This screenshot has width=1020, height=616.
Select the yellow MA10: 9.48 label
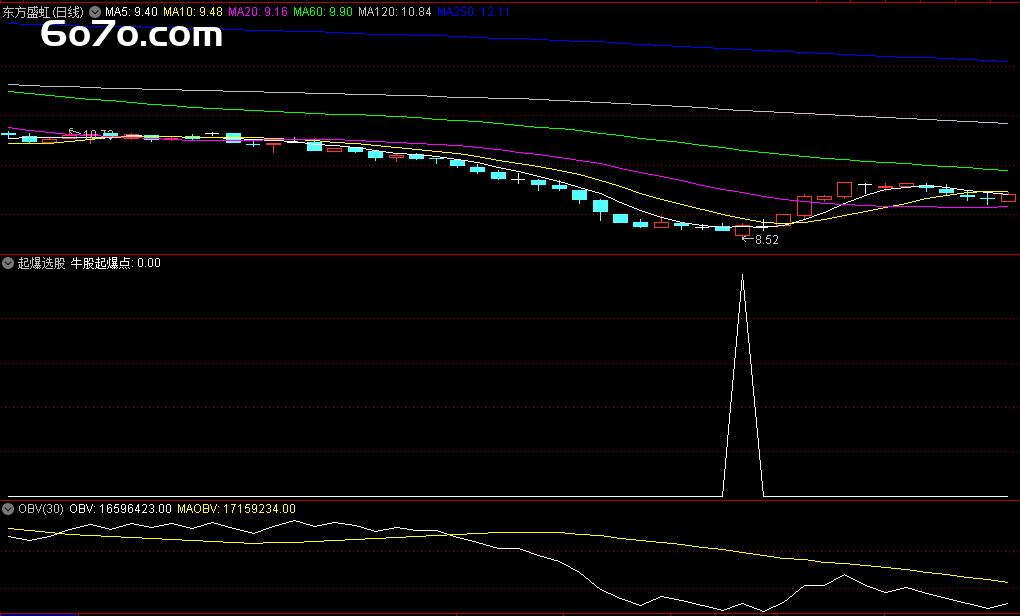(193, 11)
